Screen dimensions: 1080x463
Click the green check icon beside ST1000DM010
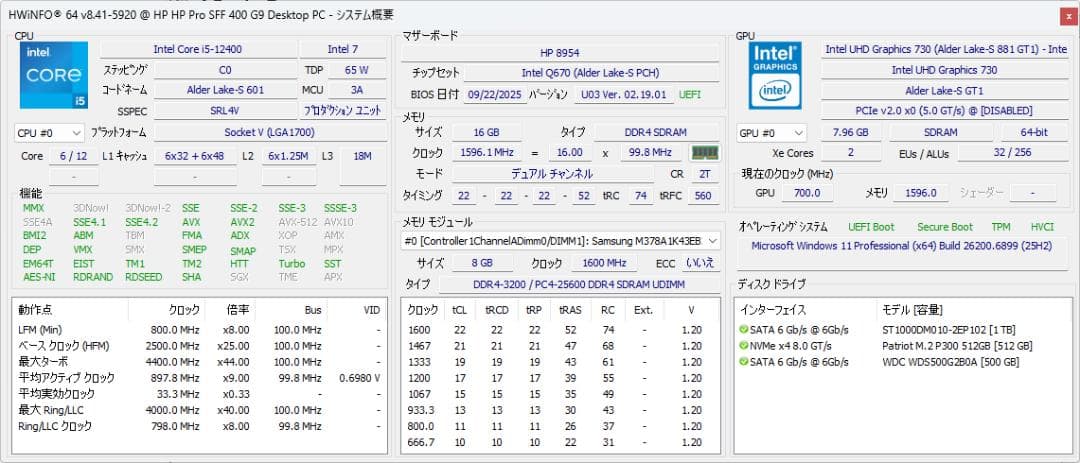point(743,330)
